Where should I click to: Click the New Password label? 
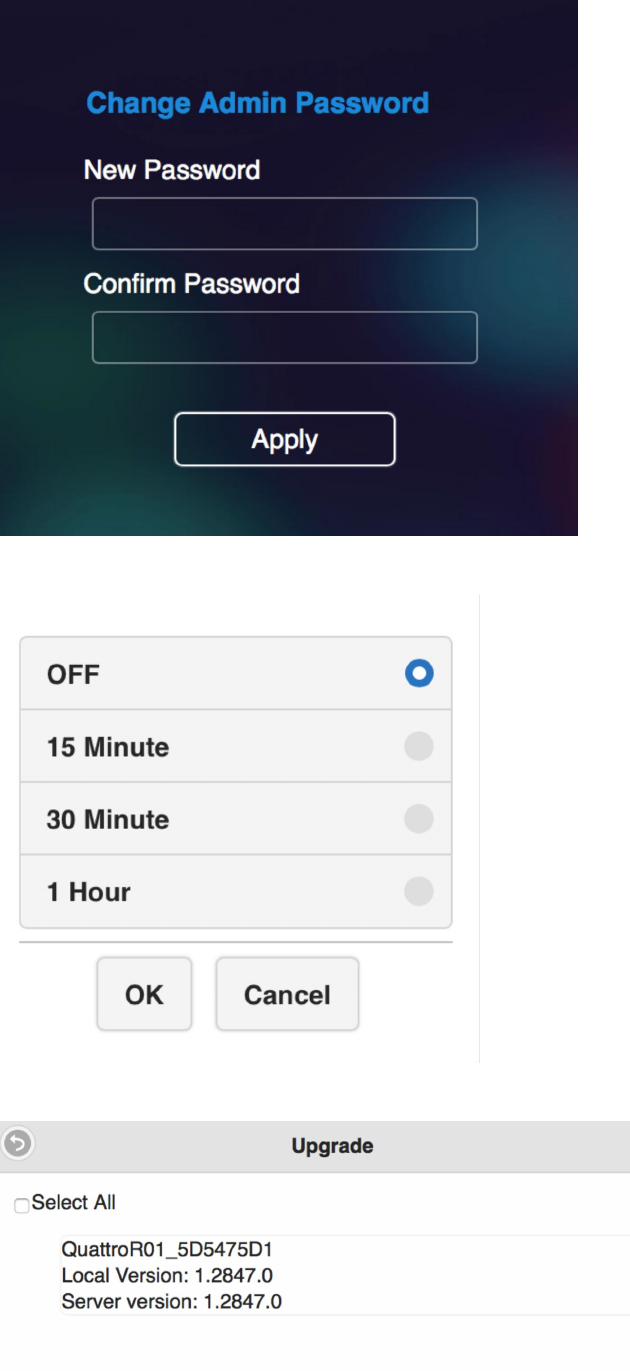click(172, 170)
